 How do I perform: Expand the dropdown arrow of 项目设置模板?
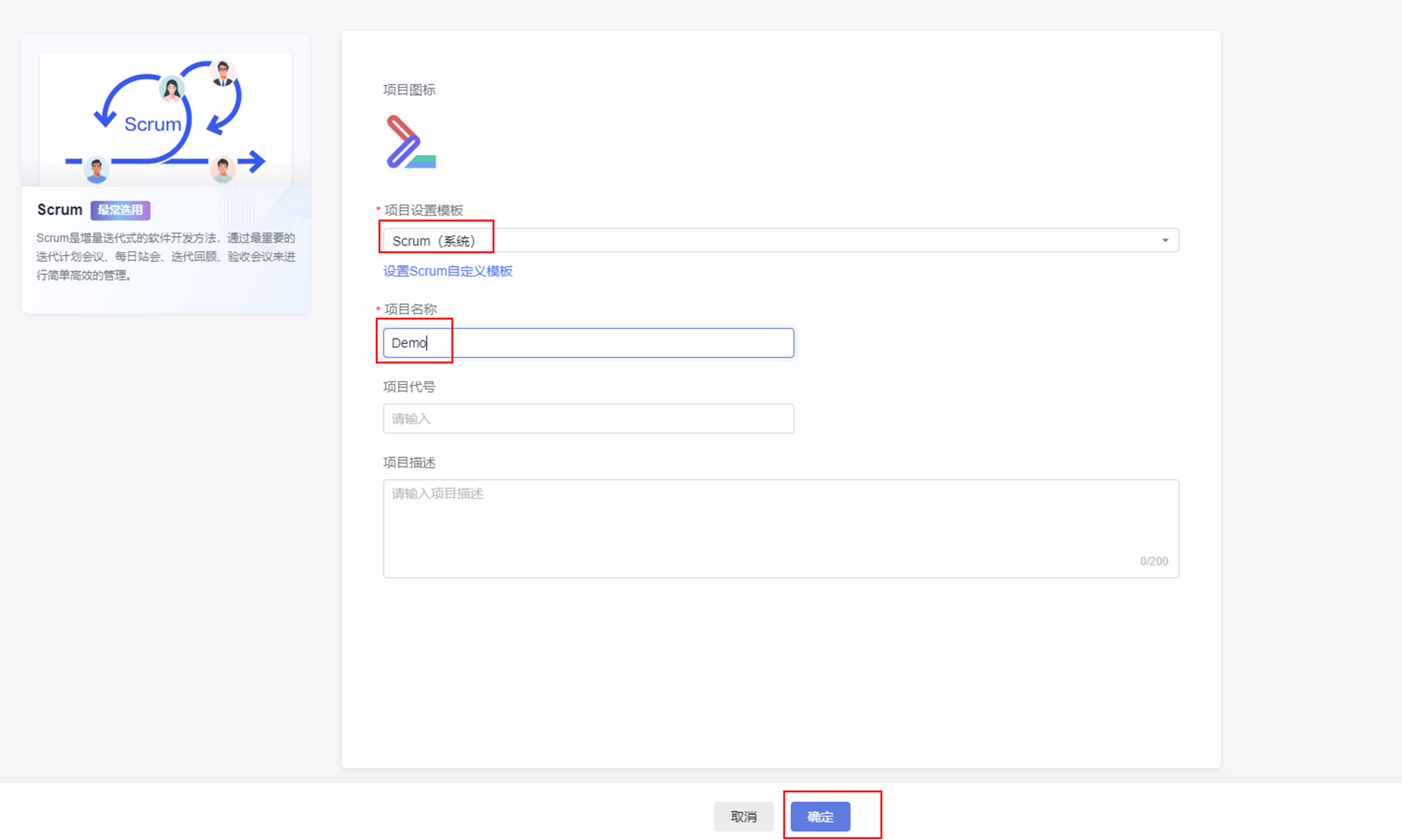[x=1165, y=240]
